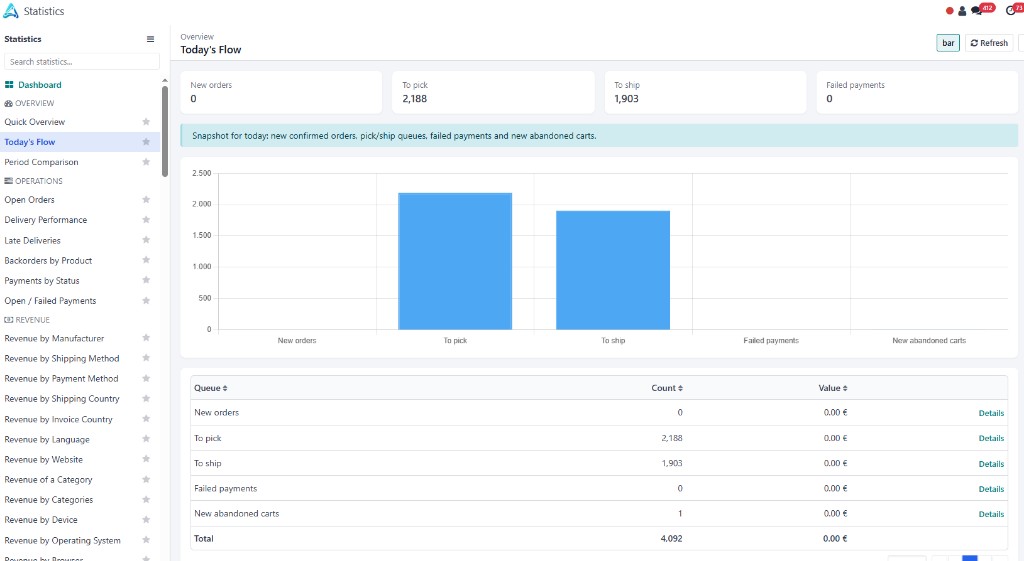Collapse the OVERVIEW section header

pyautogui.click(x=29, y=103)
